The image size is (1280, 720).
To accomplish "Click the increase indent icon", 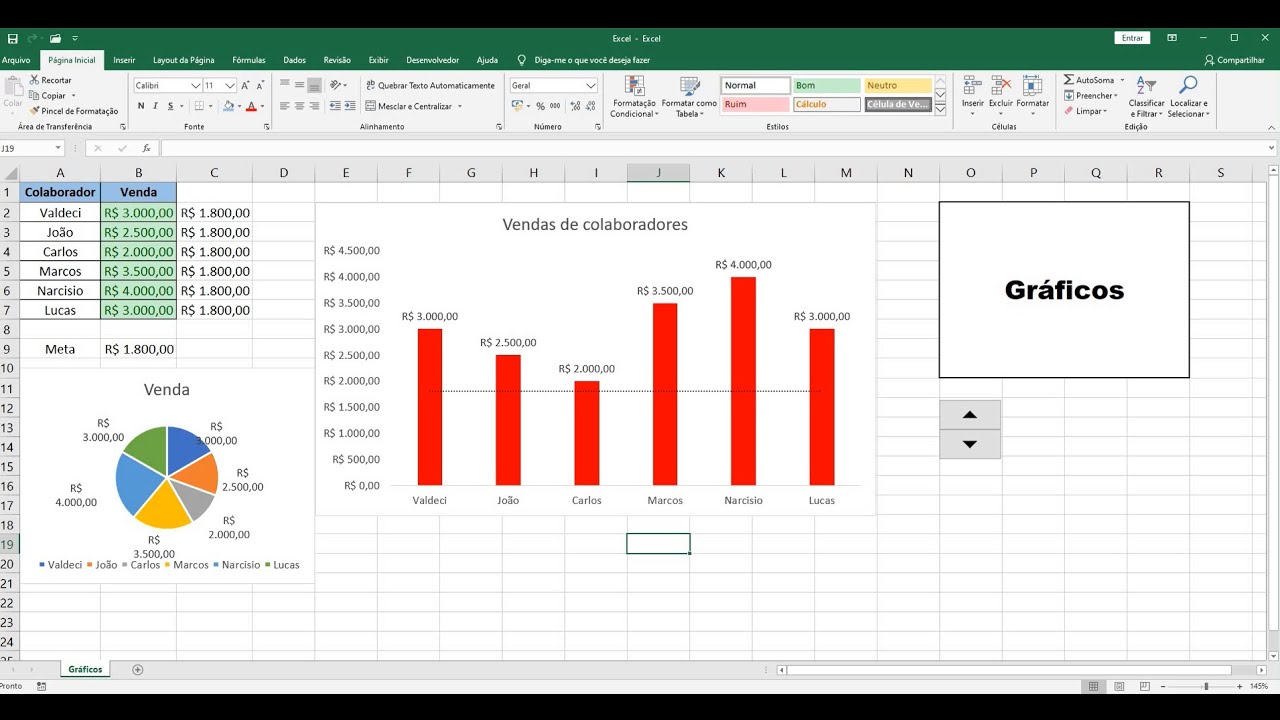I will [350, 106].
